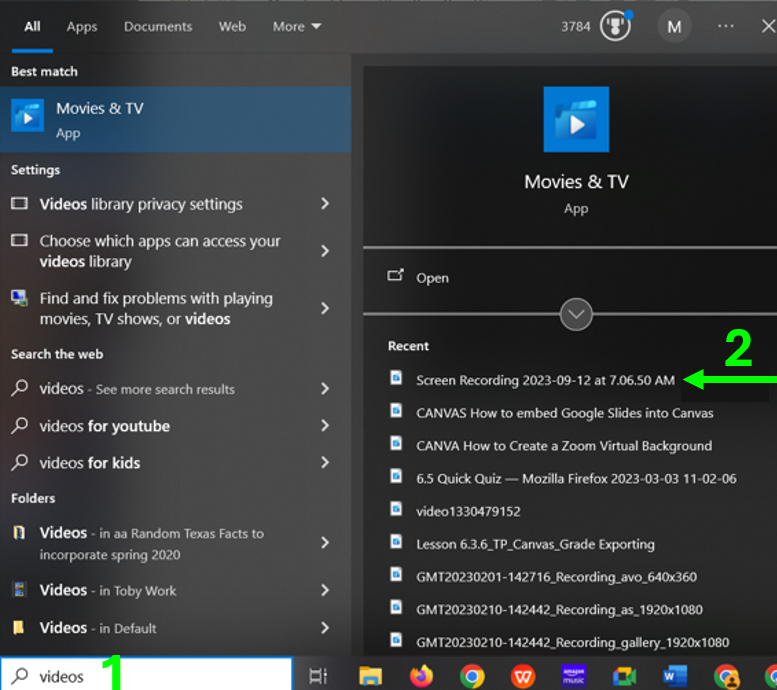Expand Videos library privacy settings arrow

[x=324, y=204]
